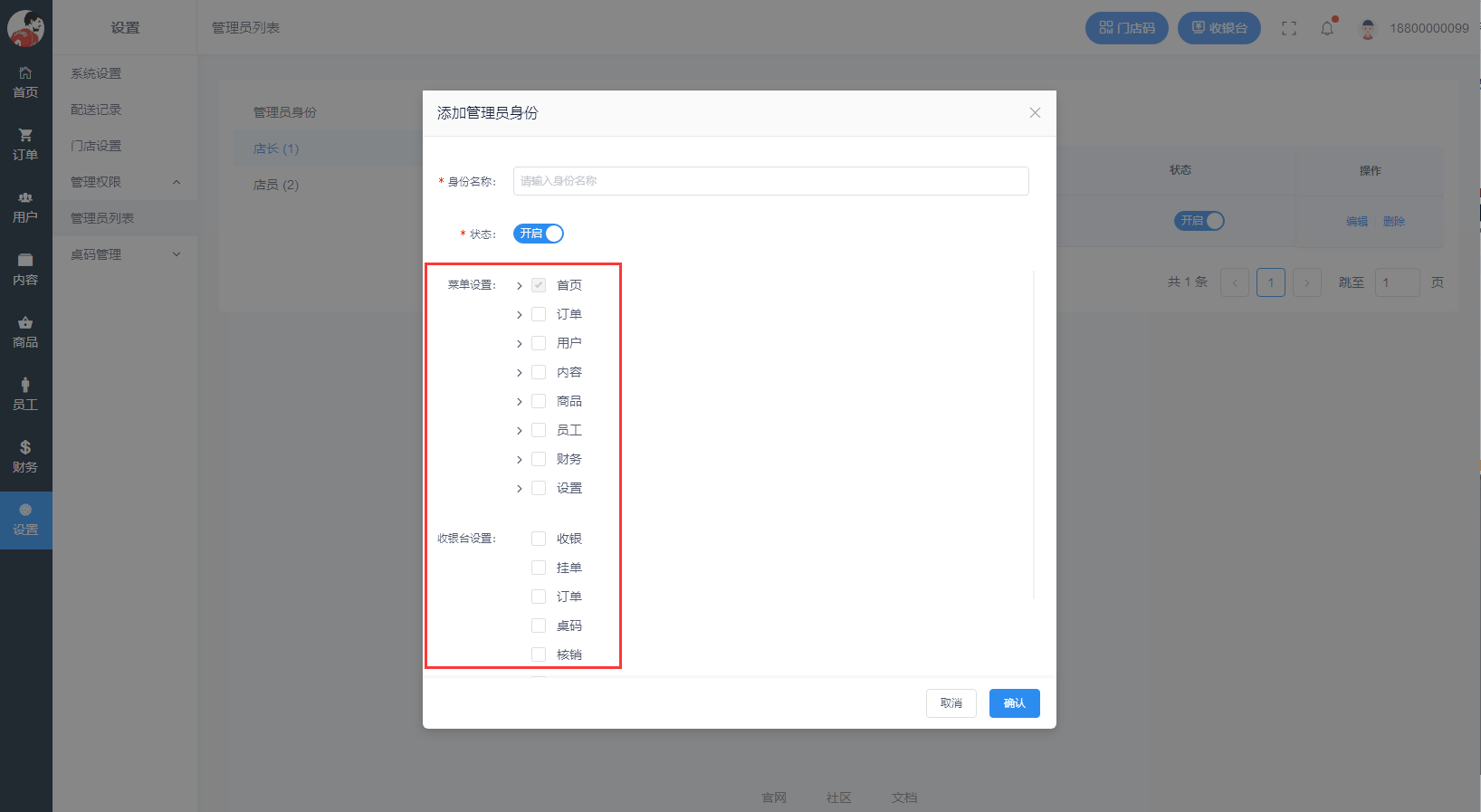Screen dimensions: 1481x812
Task: Open the 官网 footer link
Action: click(774, 798)
